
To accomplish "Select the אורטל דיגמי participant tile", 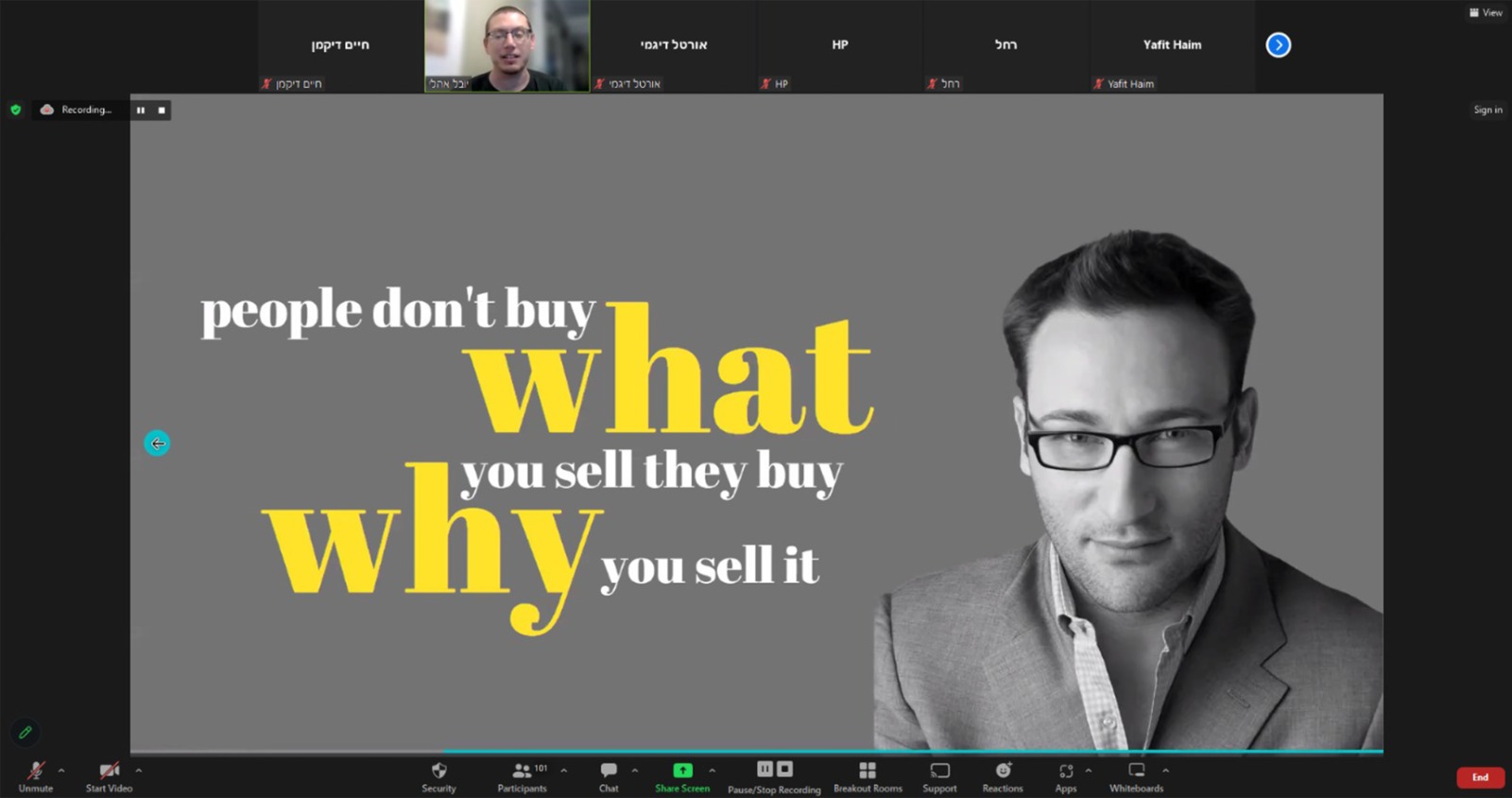I will coord(674,45).
